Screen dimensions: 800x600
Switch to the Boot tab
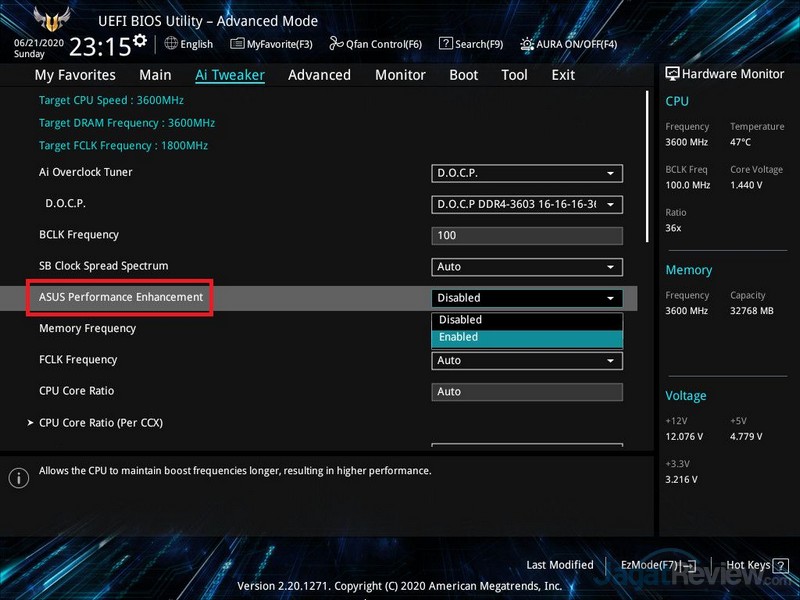[x=463, y=75]
